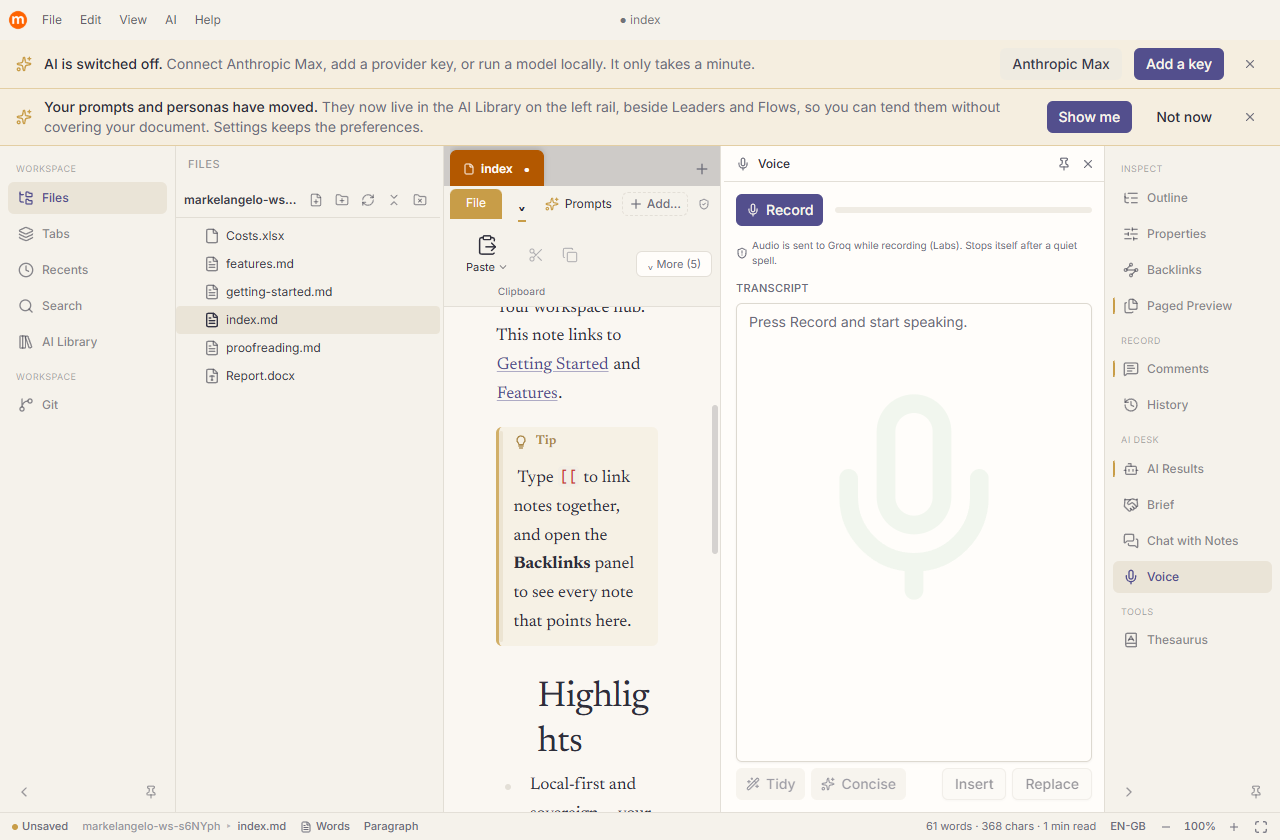Close the Voice panel
The image size is (1280, 840).
tap(1088, 164)
